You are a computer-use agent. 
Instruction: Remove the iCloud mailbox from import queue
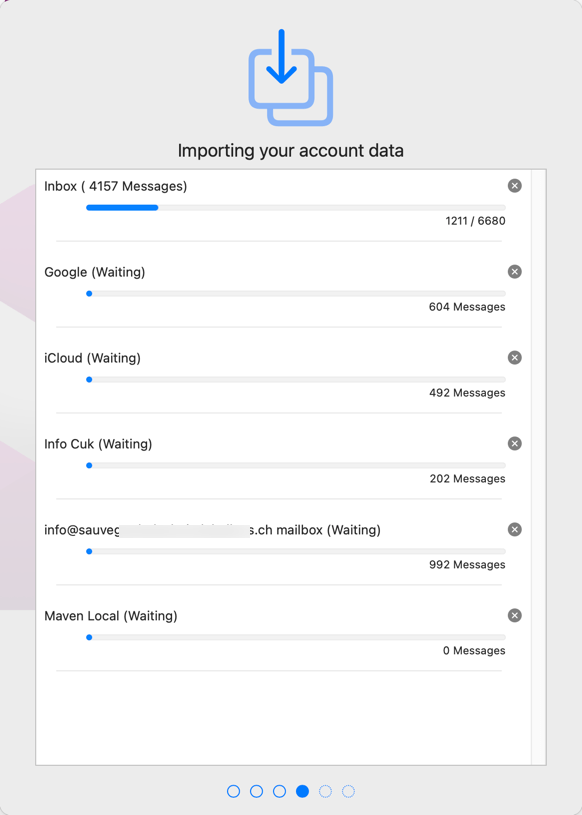point(514,358)
